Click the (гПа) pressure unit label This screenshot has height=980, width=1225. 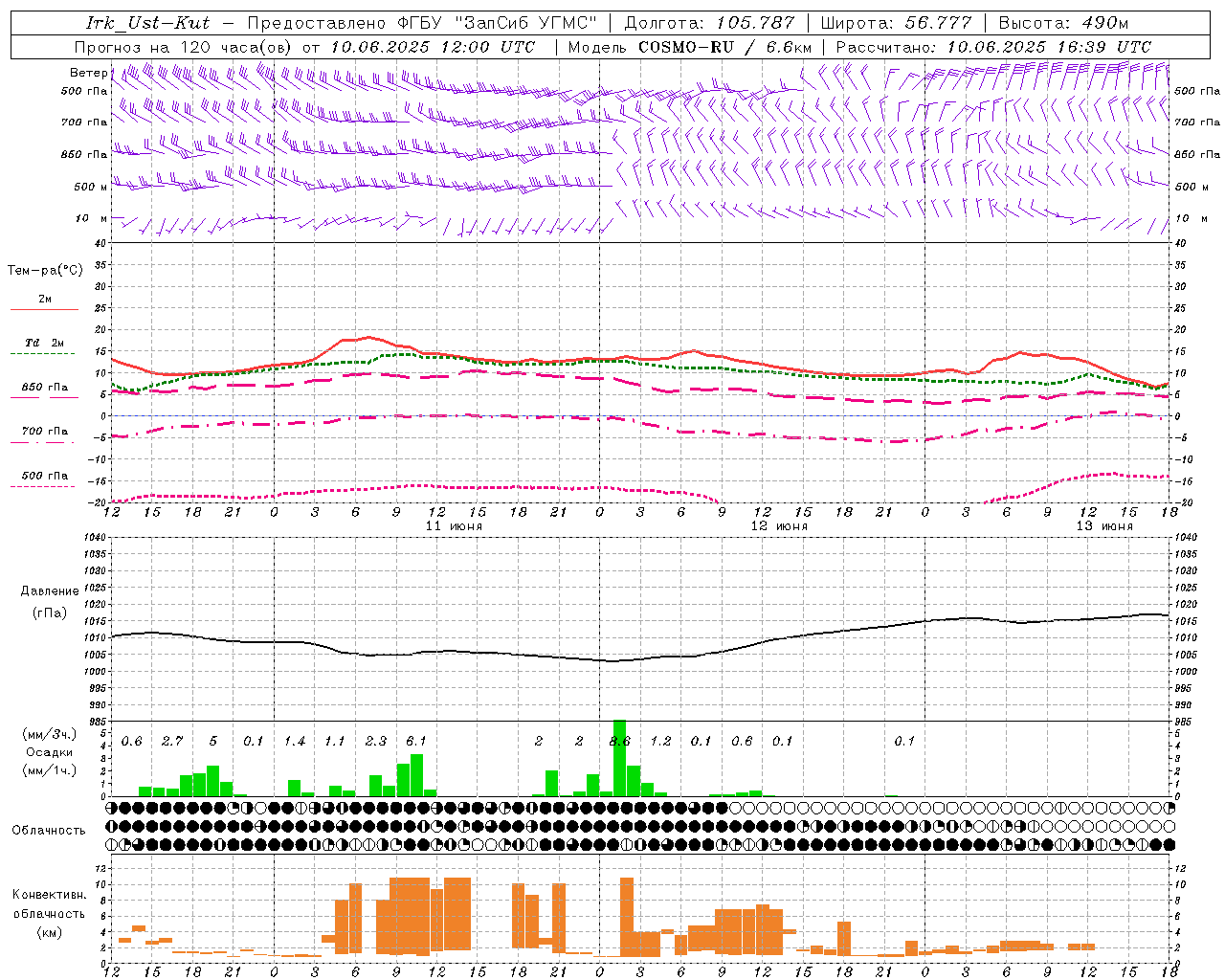coord(50,613)
